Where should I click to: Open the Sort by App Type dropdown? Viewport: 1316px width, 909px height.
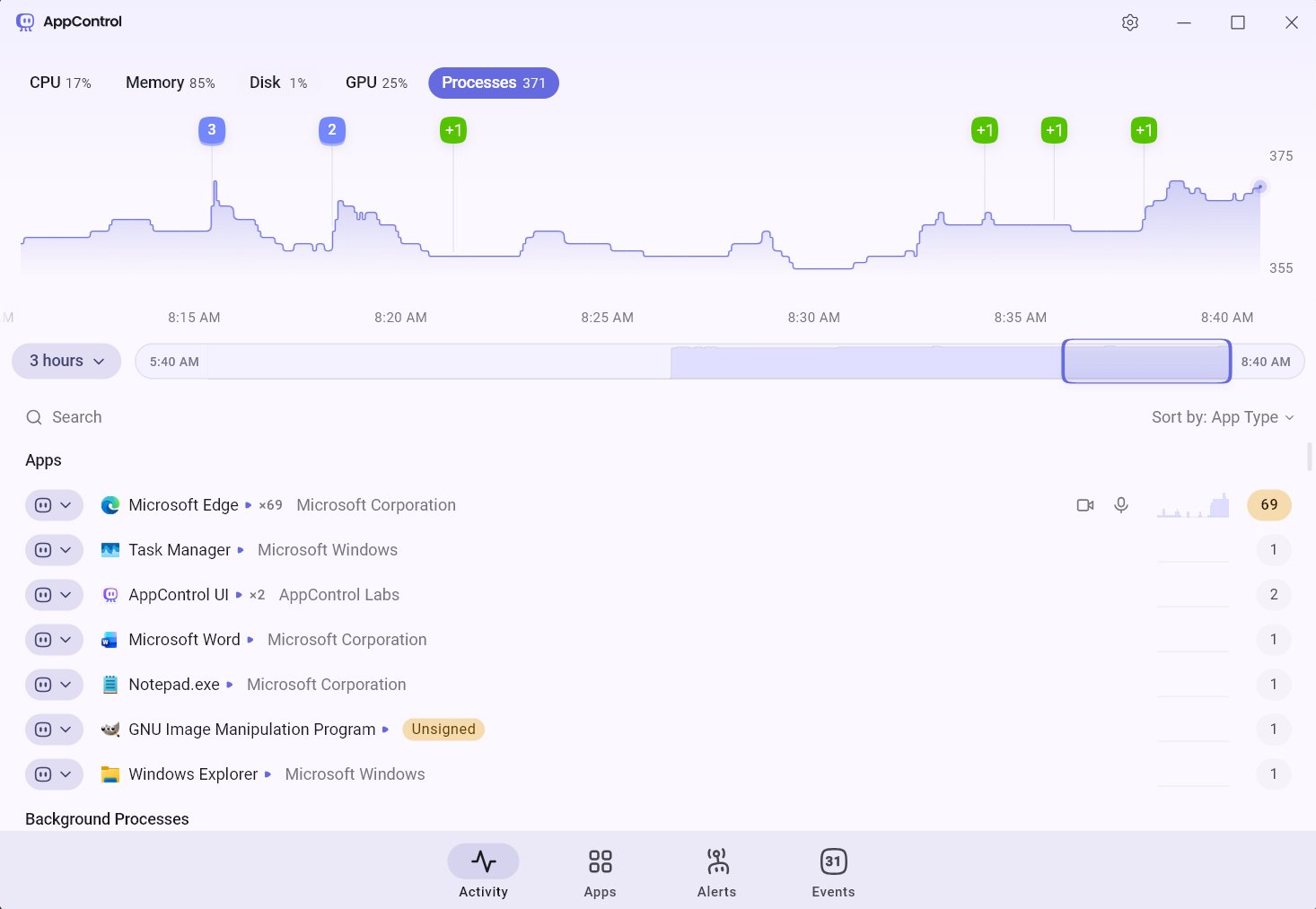click(x=1223, y=416)
